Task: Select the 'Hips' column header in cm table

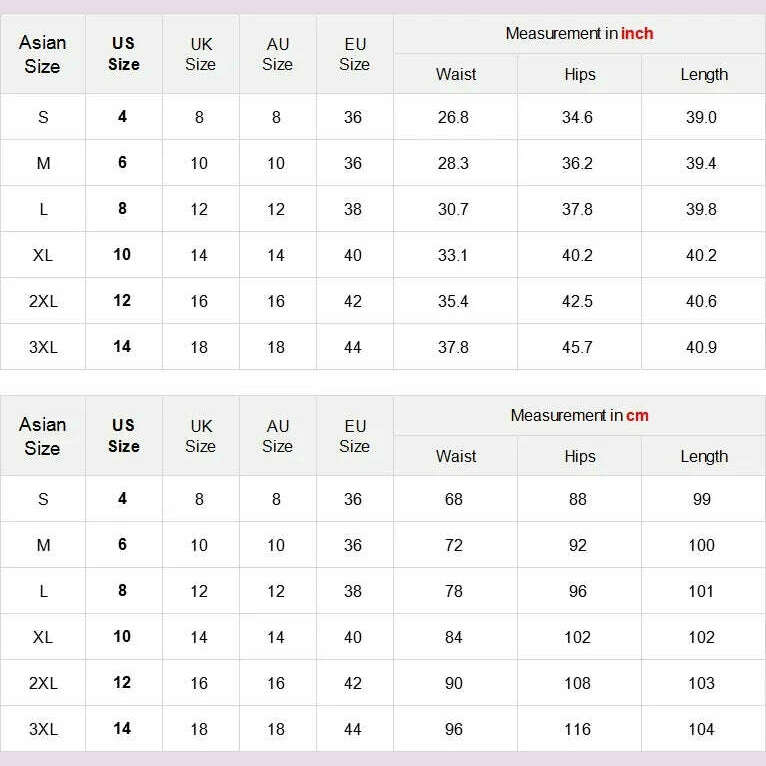Action: click(579, 457)
